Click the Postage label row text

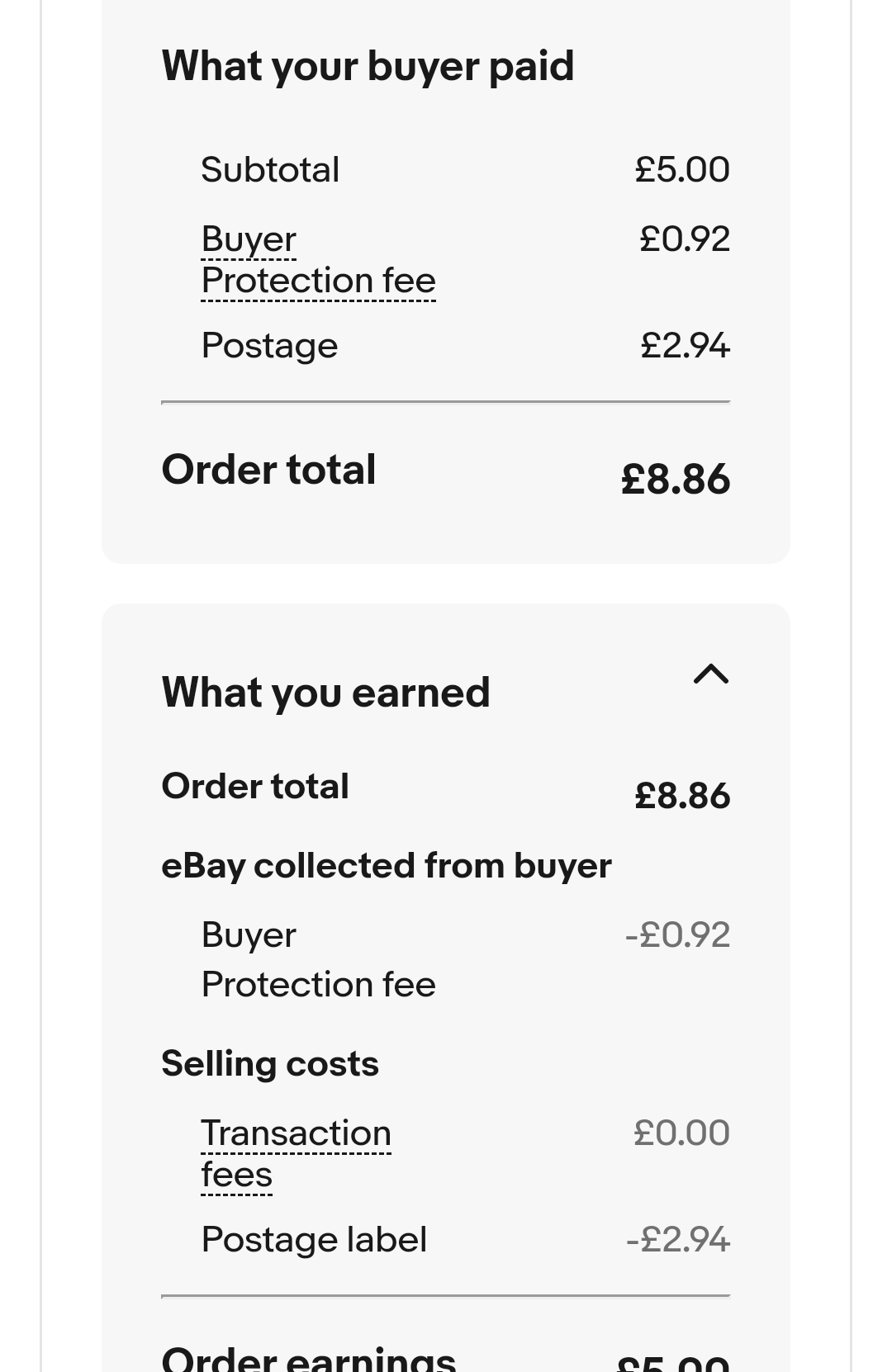[x=314, y=1239]
